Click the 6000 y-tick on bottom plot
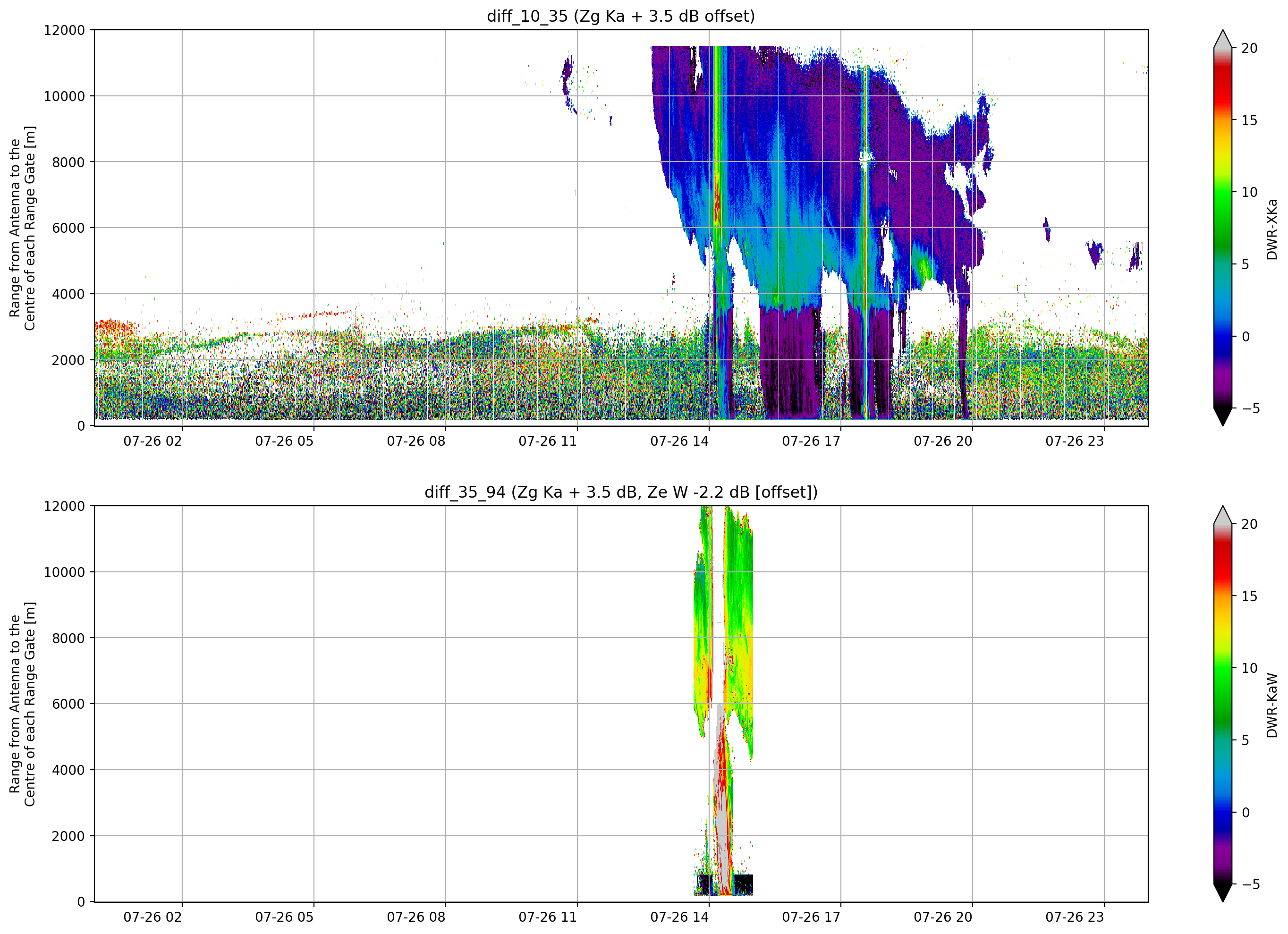The image size is (1288, 934). (68, 704)
